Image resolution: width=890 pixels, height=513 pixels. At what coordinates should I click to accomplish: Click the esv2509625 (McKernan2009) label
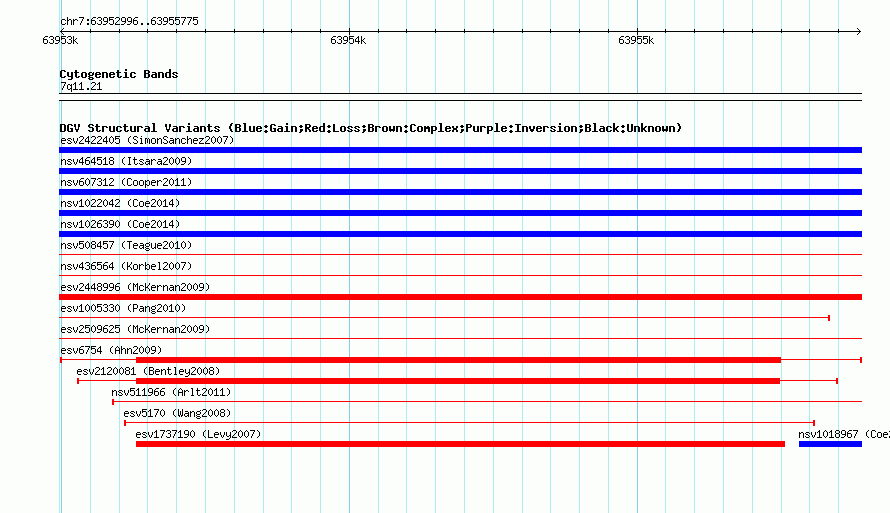click(135, 329)
